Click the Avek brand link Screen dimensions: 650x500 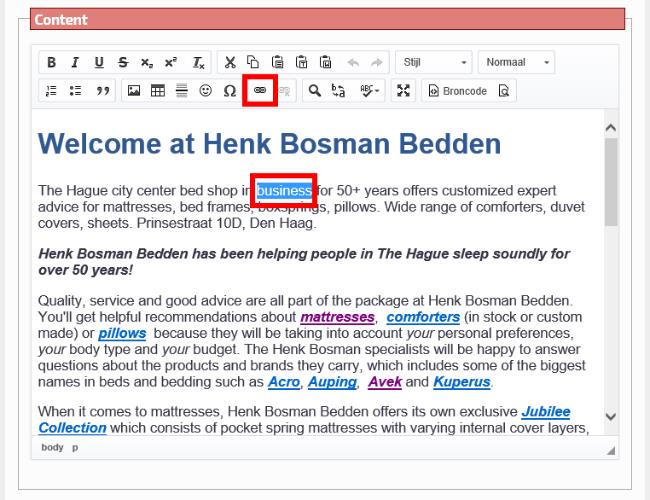coord(385,382)
